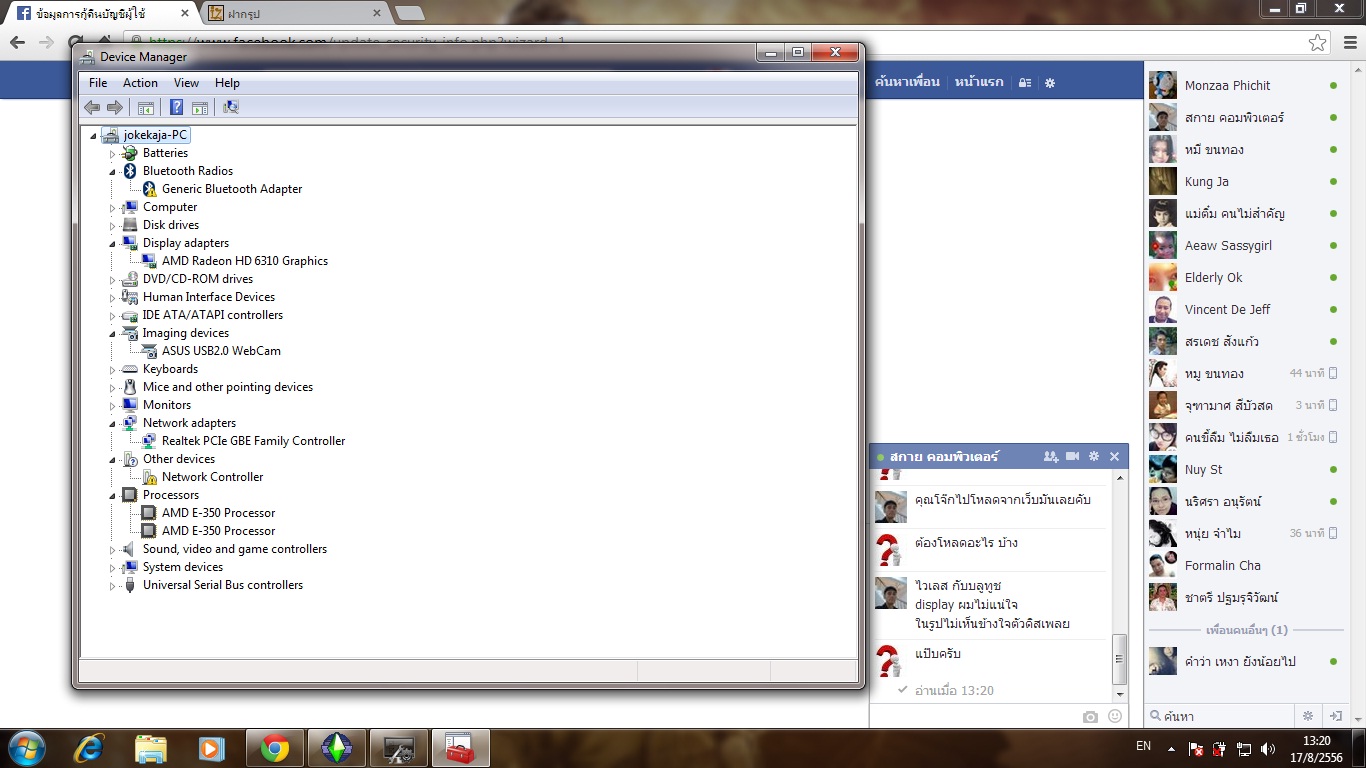1366x768 pixels.
Task: Select the System devices category
Action: (183, 567)
